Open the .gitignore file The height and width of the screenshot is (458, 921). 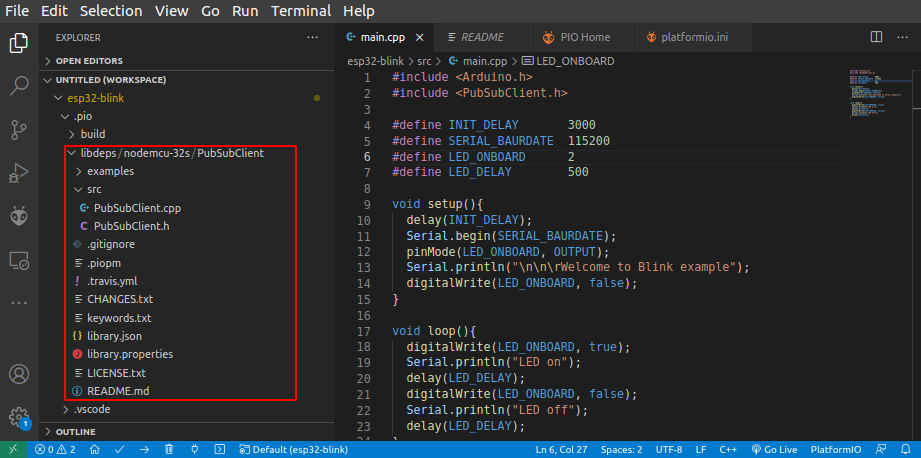187,244
